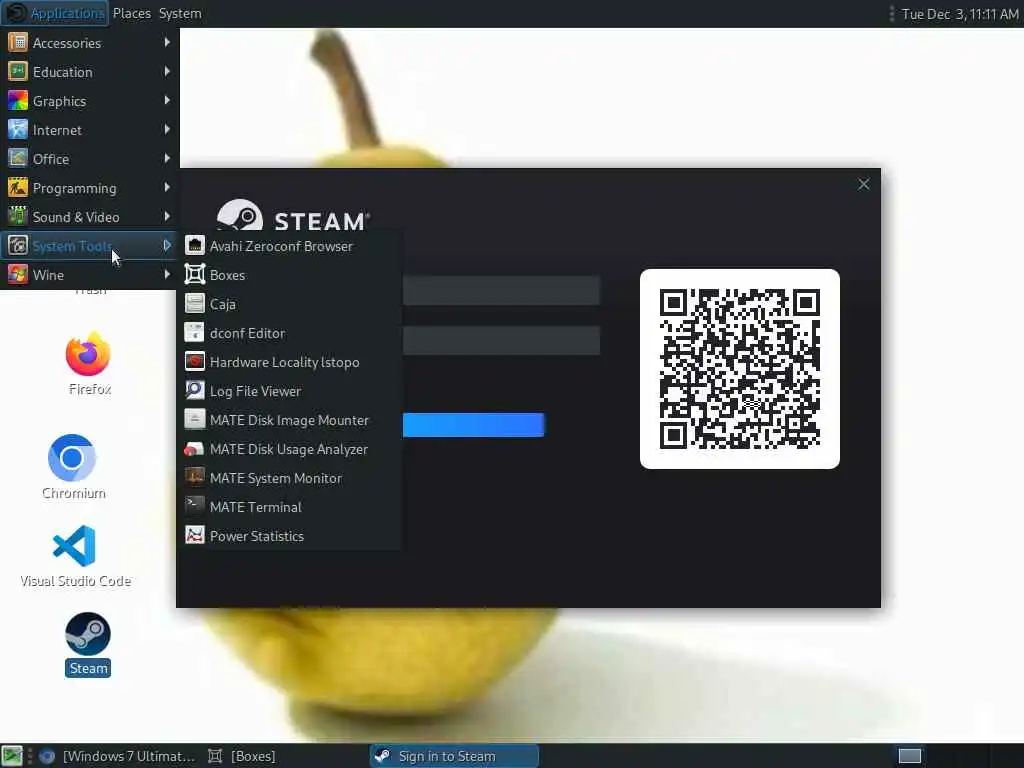This screenshot has width=1024, height=768.
Task: Expand the Wine submenu arrow
Action: (x=167, y=274)
